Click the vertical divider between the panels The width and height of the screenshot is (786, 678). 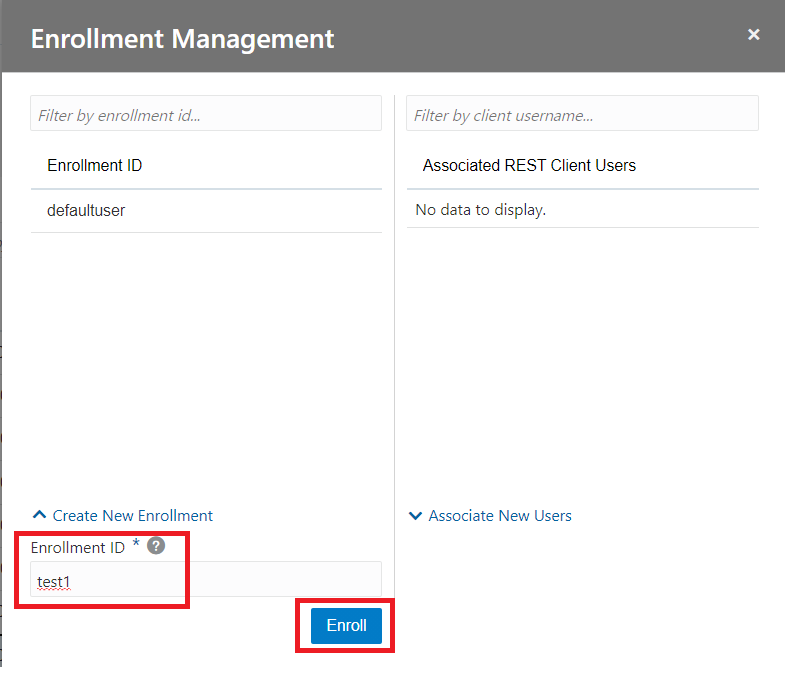click(x=394, y=350)
